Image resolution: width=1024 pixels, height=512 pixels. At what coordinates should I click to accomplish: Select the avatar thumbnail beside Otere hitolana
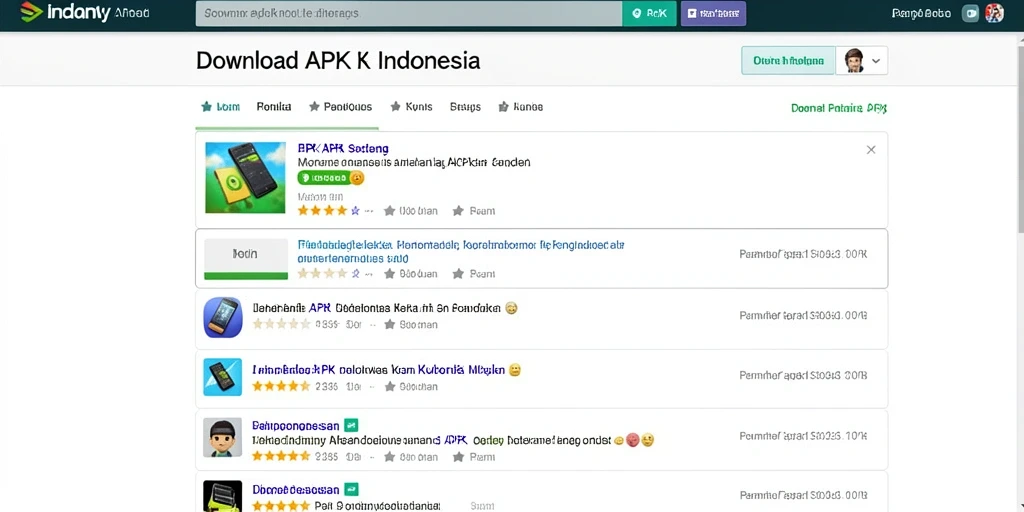(853, 61)
